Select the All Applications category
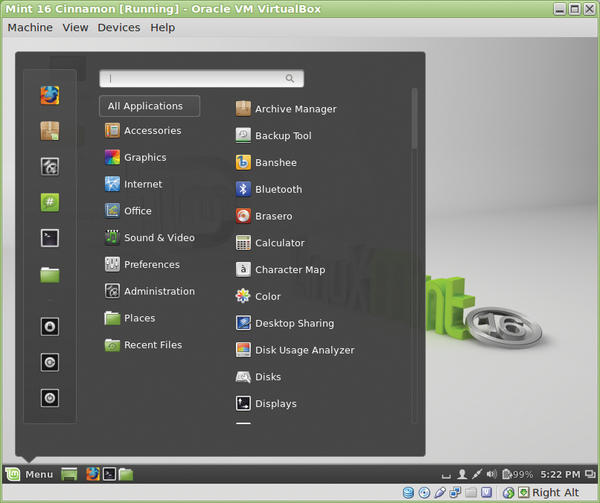Image resolution: width=600 pixels, height=503 pixels. (x=149, y=106)
